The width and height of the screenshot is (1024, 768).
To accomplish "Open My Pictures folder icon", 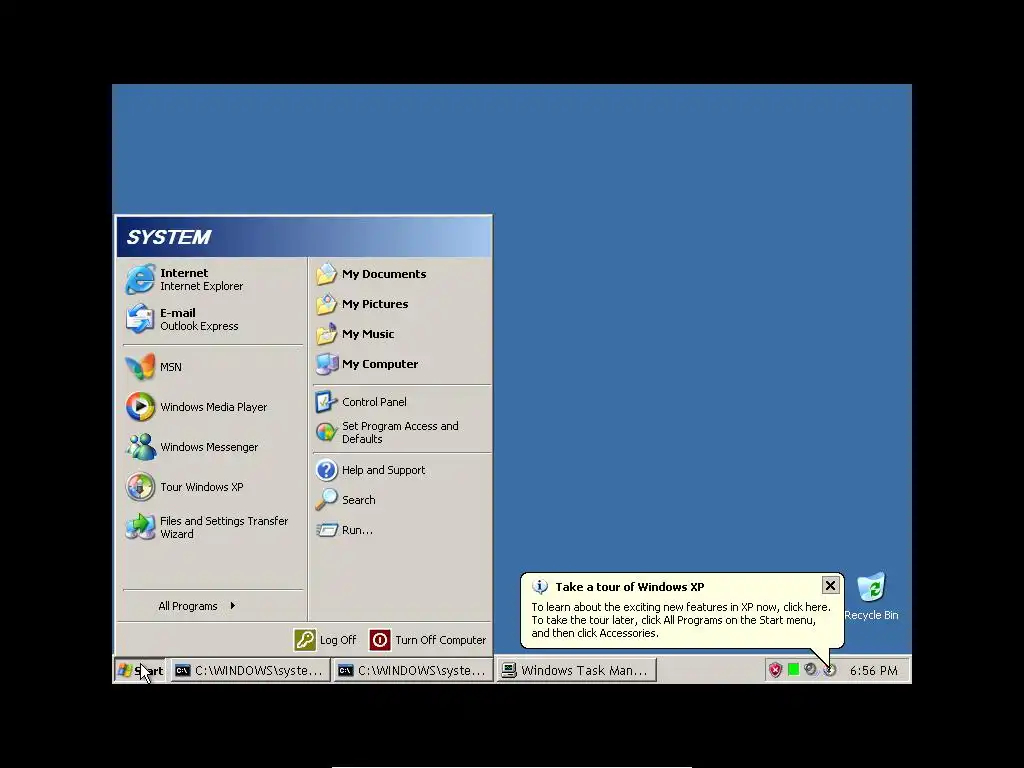I will [x=327, y=304].
